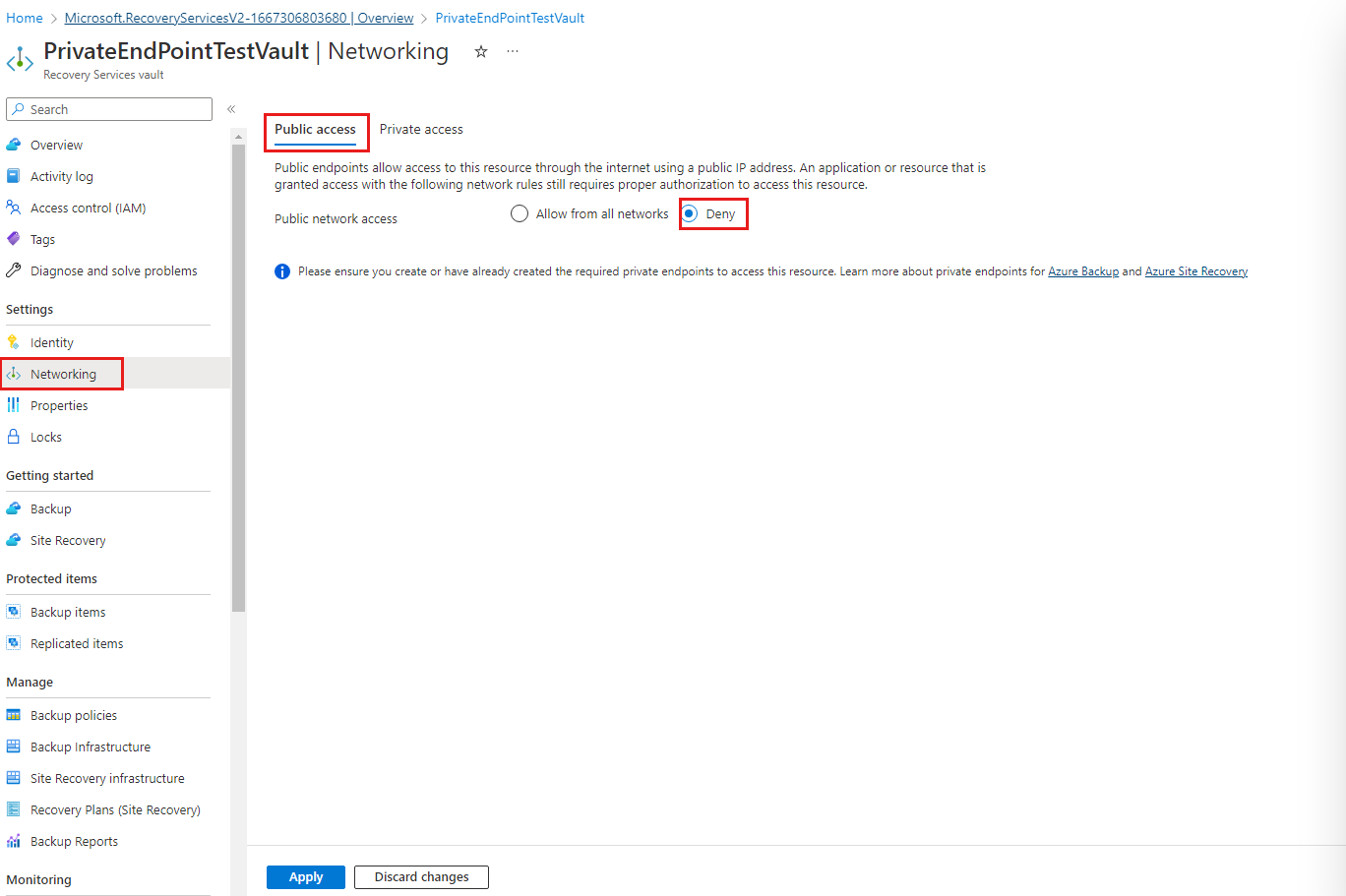Click the Discard changes button
This screenshot has width=1346, height=896.
(422, 877)
